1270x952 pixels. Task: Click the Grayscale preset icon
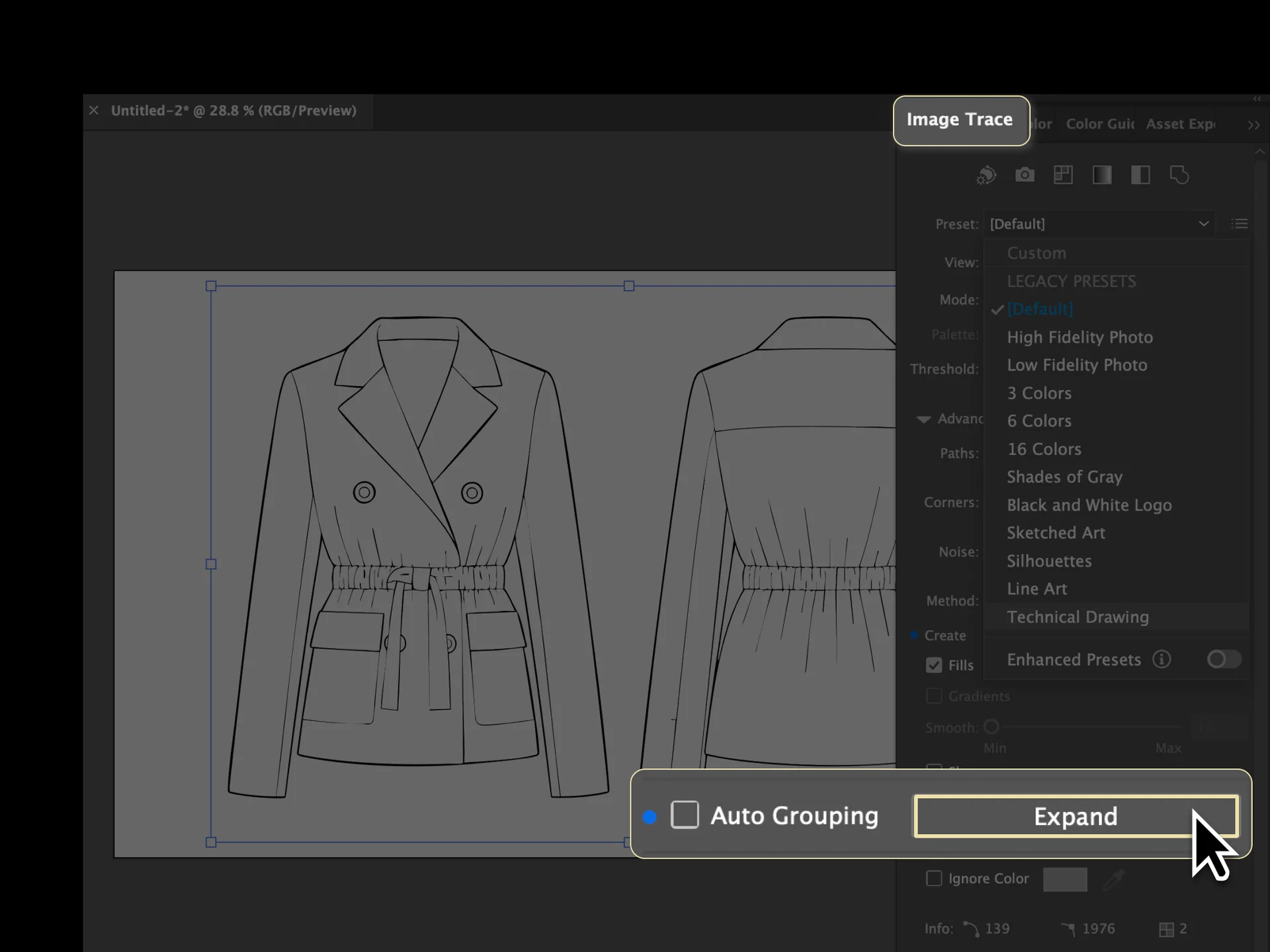[1102, 175]
